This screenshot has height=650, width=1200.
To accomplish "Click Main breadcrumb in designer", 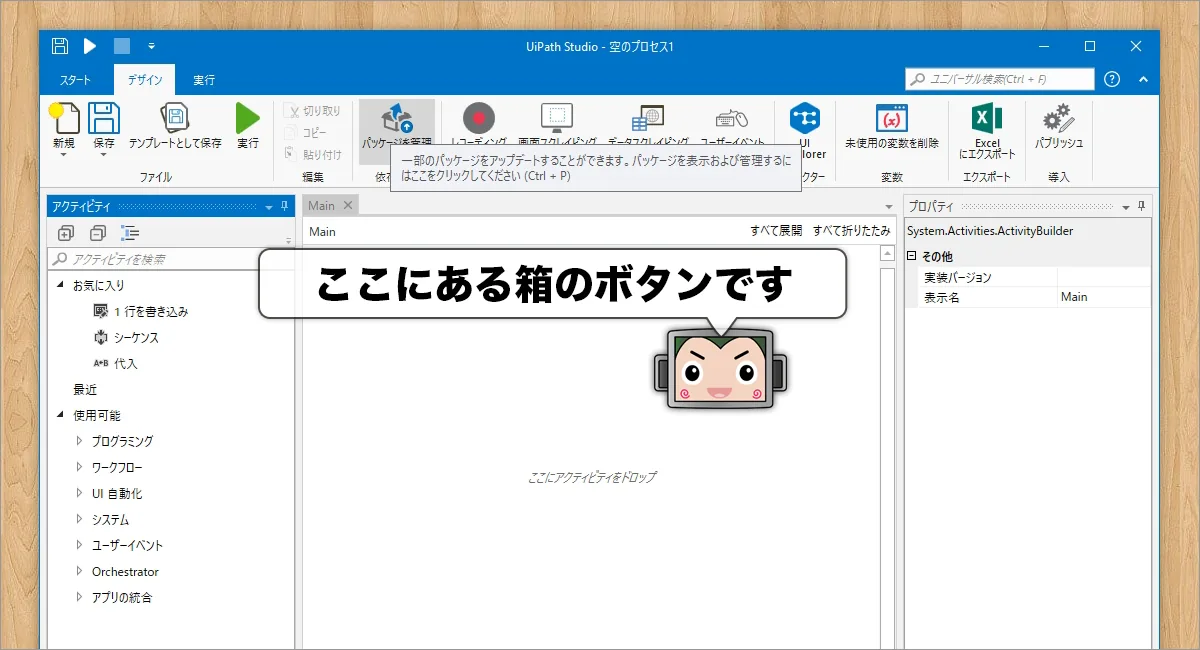I will pyautogui.click(x=322, y=232).
